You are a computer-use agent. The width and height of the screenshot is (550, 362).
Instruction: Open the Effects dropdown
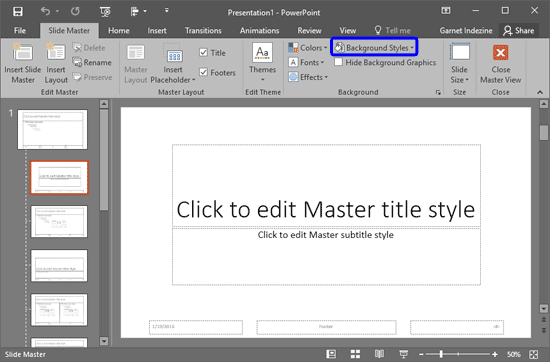308,77
